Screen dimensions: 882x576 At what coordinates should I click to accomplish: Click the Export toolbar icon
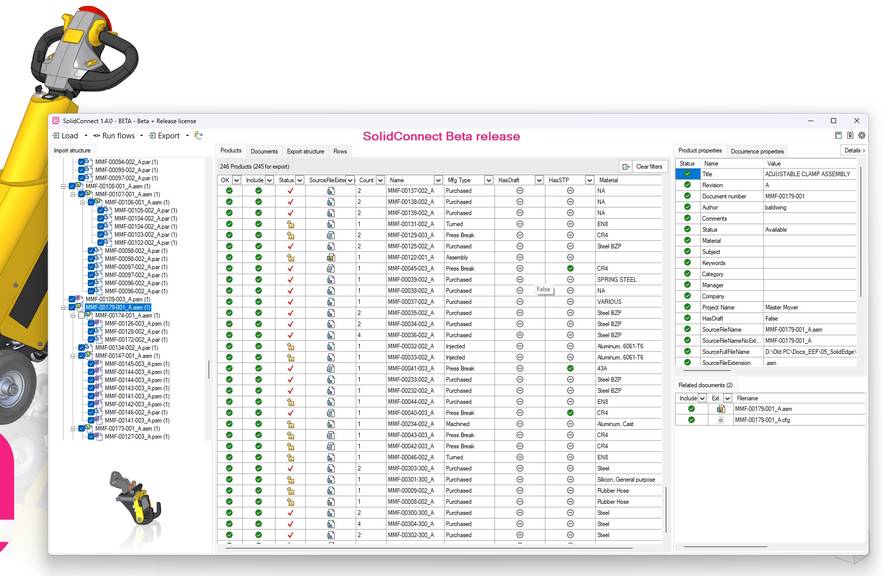[x=153, y=135]
